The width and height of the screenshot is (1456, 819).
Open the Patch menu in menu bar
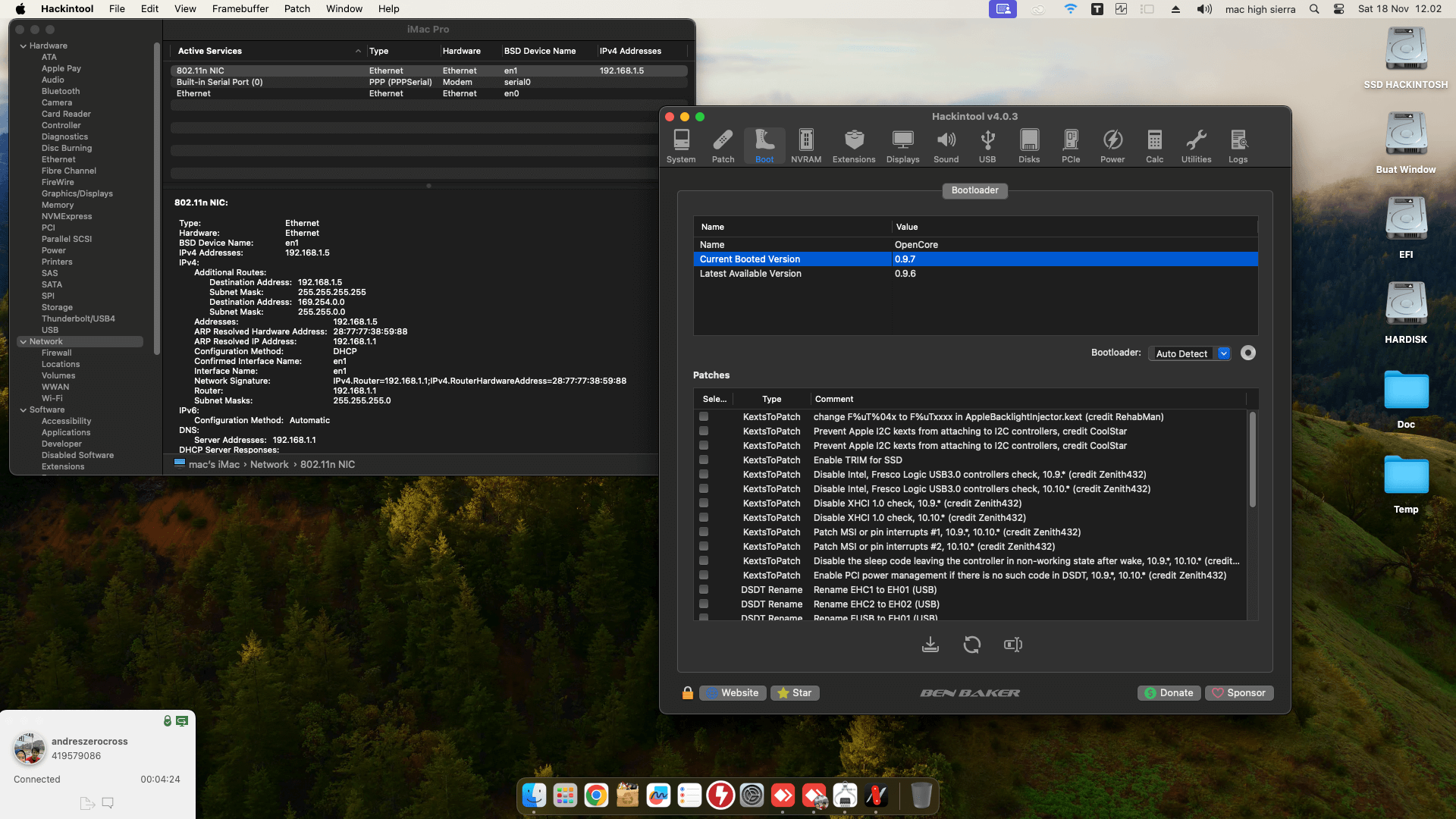click(297, 9)
